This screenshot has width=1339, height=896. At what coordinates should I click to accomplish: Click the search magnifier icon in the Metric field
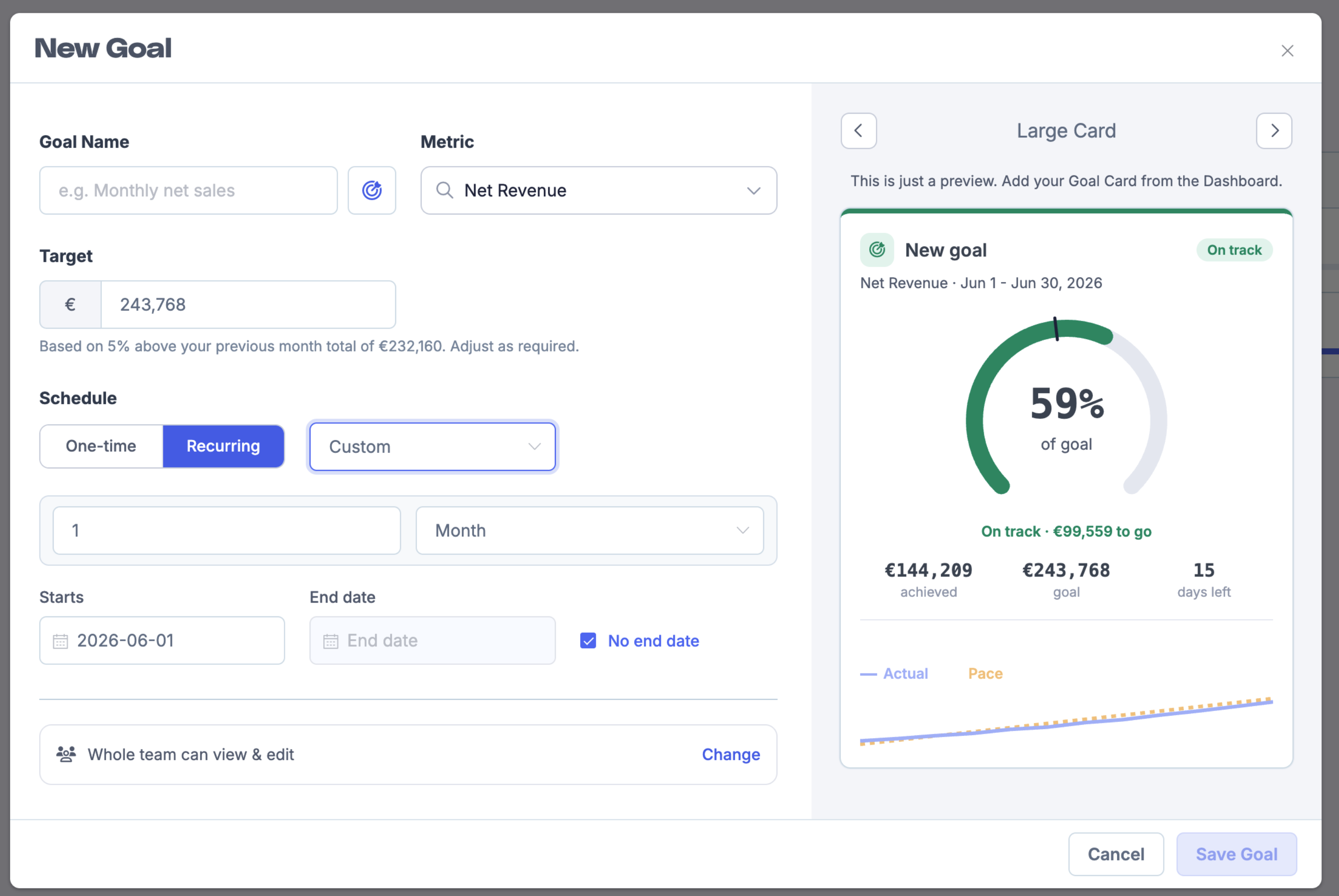point(445,190)
